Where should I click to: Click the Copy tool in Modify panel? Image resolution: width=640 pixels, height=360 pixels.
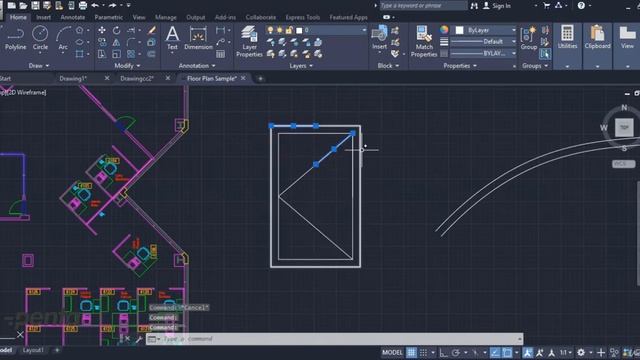coord(102,42)
